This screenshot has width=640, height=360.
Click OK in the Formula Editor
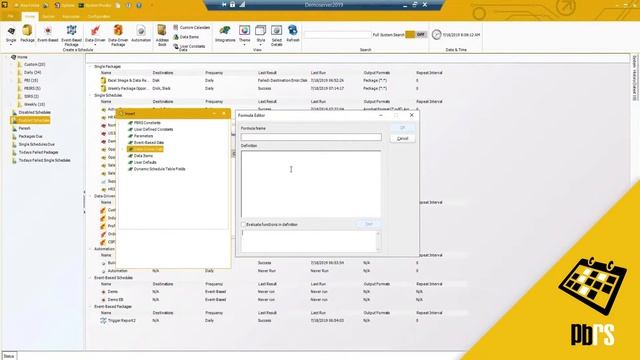pos(402,128)
